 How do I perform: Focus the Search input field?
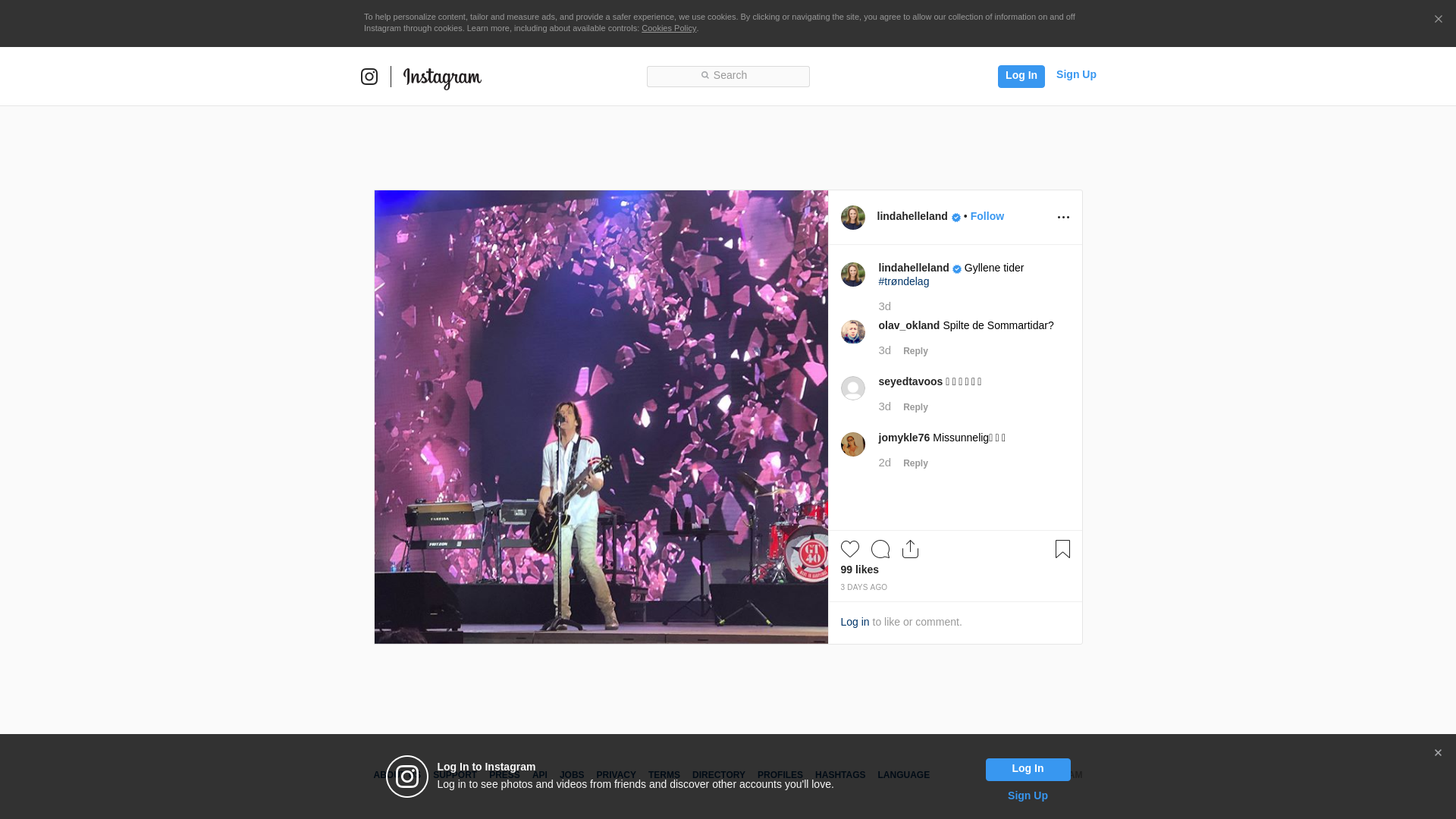click(x=728, y=76)
